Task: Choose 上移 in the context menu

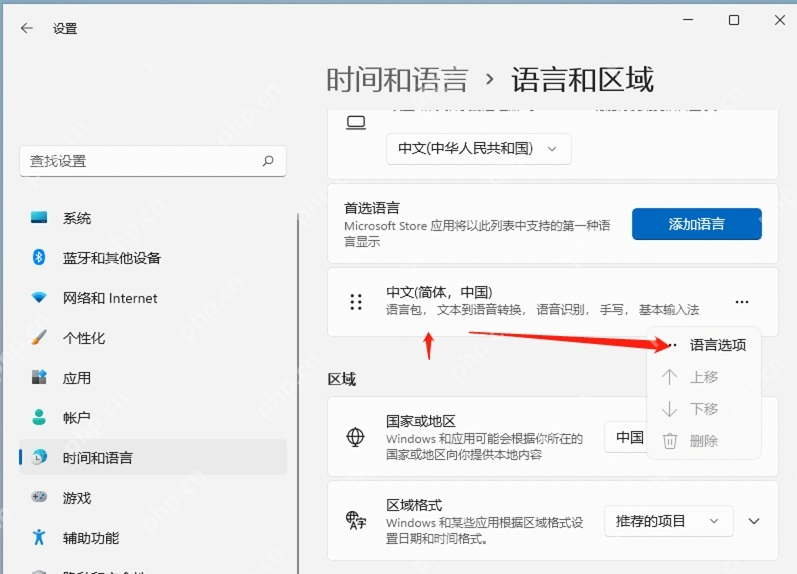Action: [705, 377]
